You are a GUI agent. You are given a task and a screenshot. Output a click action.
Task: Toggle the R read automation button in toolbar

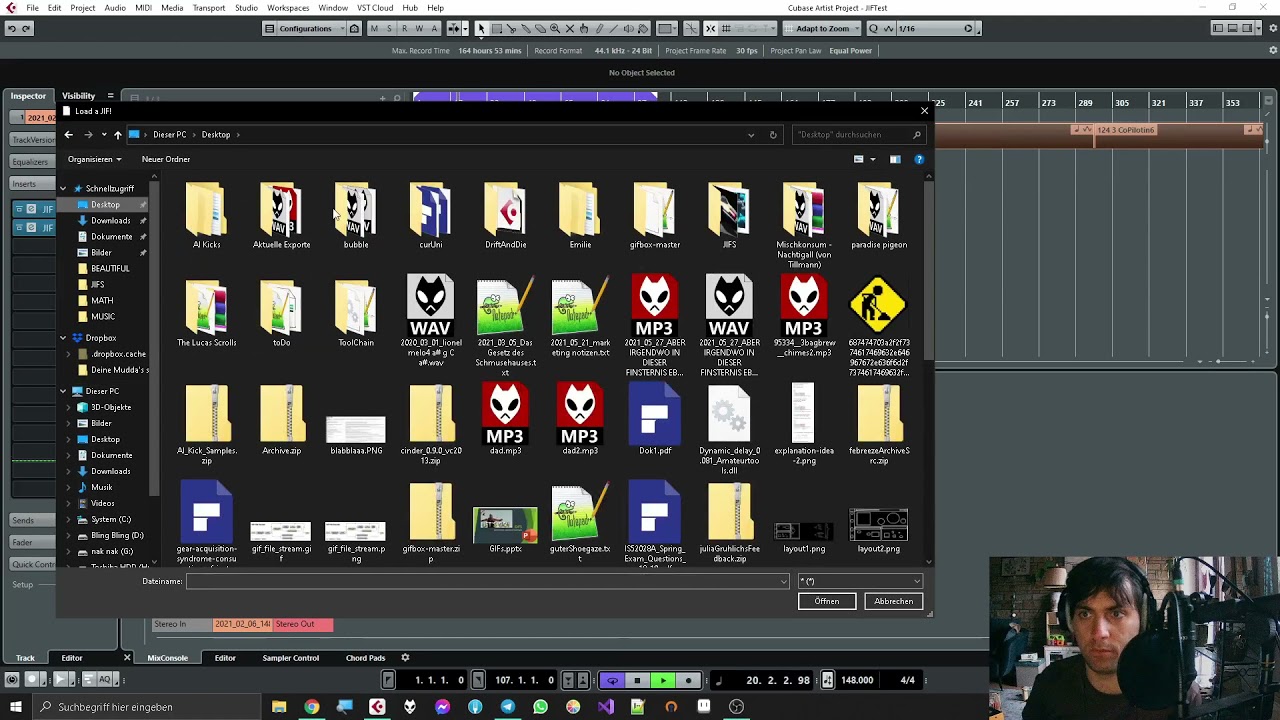[405, 28]
